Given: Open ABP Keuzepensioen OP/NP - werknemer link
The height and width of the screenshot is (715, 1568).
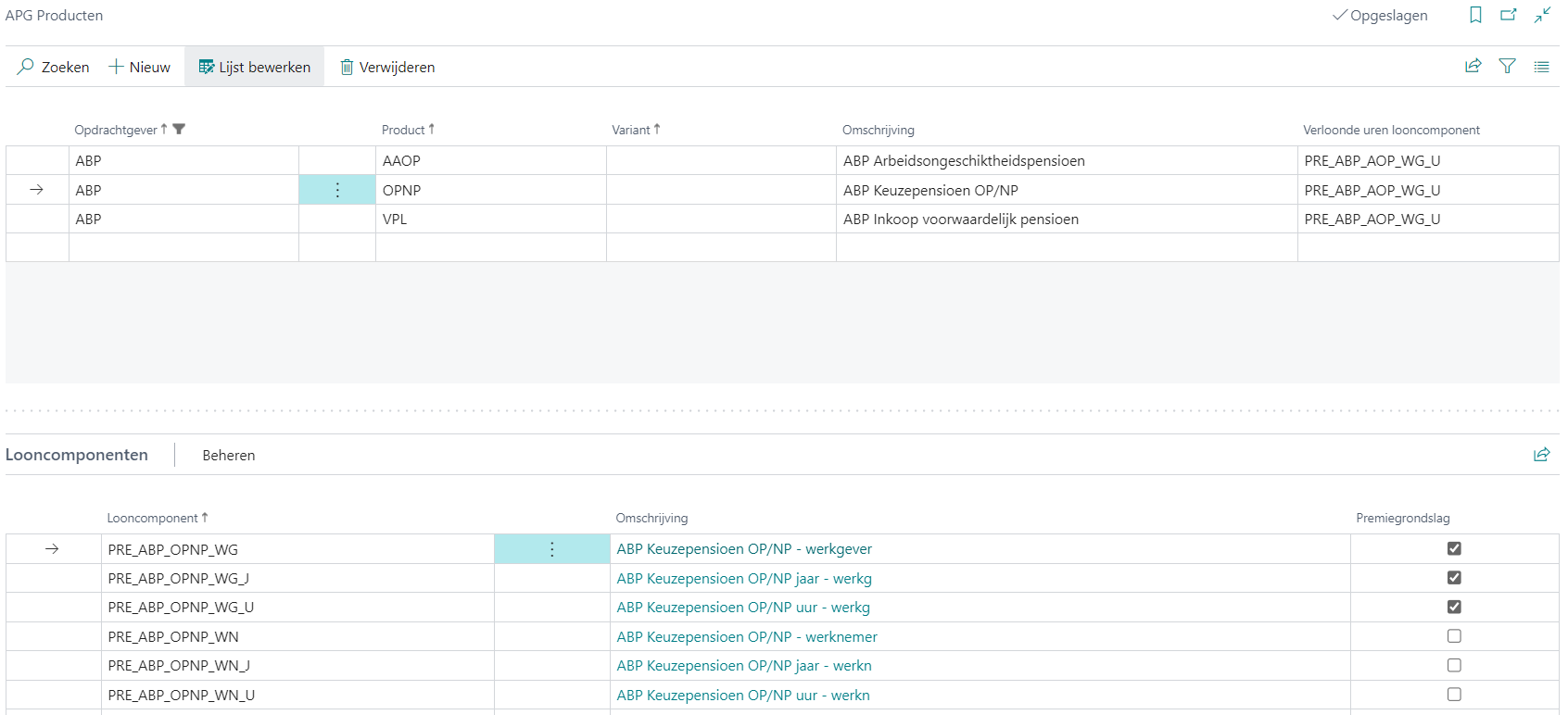Looking at the screenshot, I should point(747,636).
